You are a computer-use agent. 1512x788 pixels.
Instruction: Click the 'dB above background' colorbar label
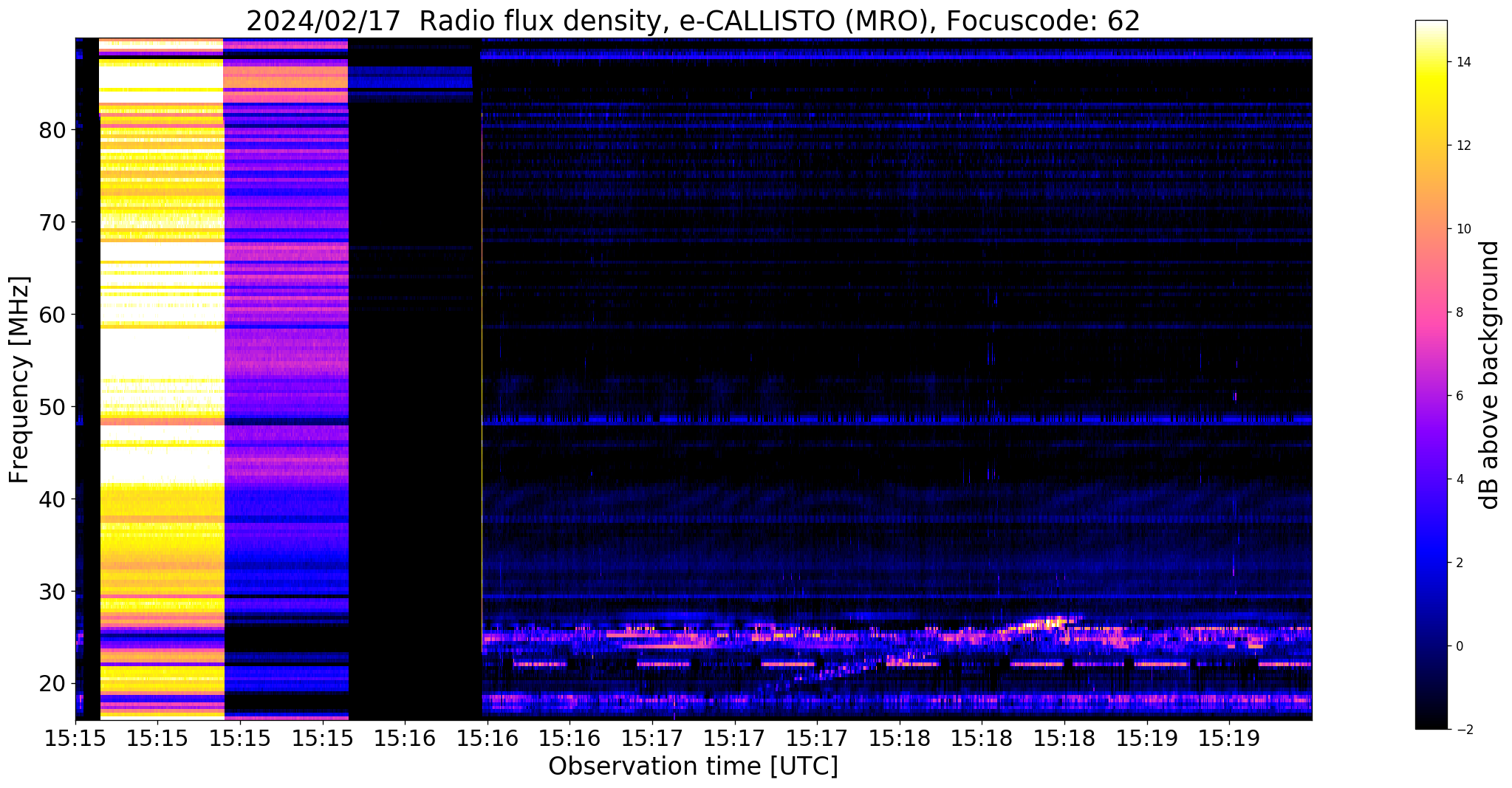click(x=1489, y=374)
